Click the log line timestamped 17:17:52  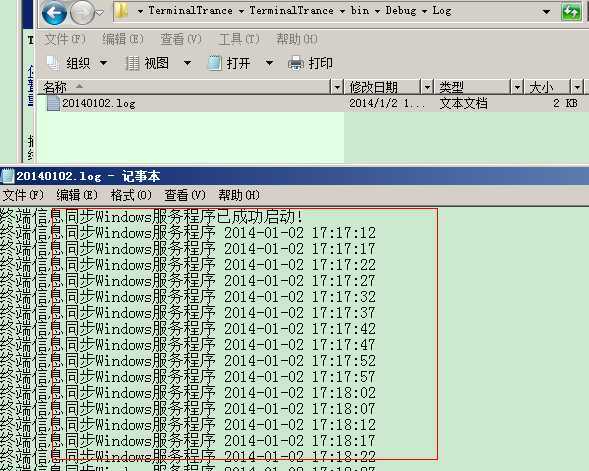[x=188, y=361]
